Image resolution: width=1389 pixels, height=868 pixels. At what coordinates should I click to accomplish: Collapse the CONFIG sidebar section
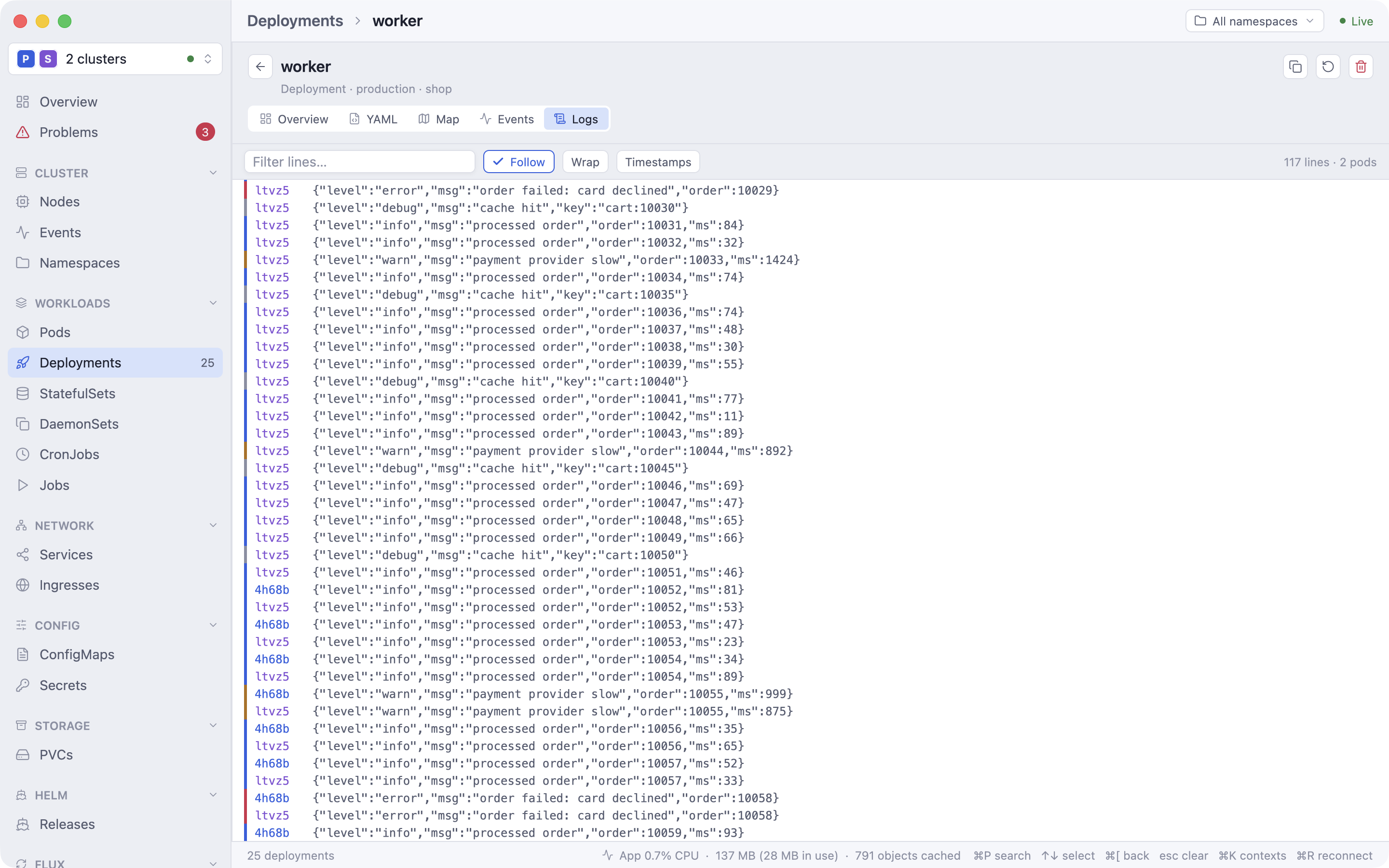tap(115, 625)
